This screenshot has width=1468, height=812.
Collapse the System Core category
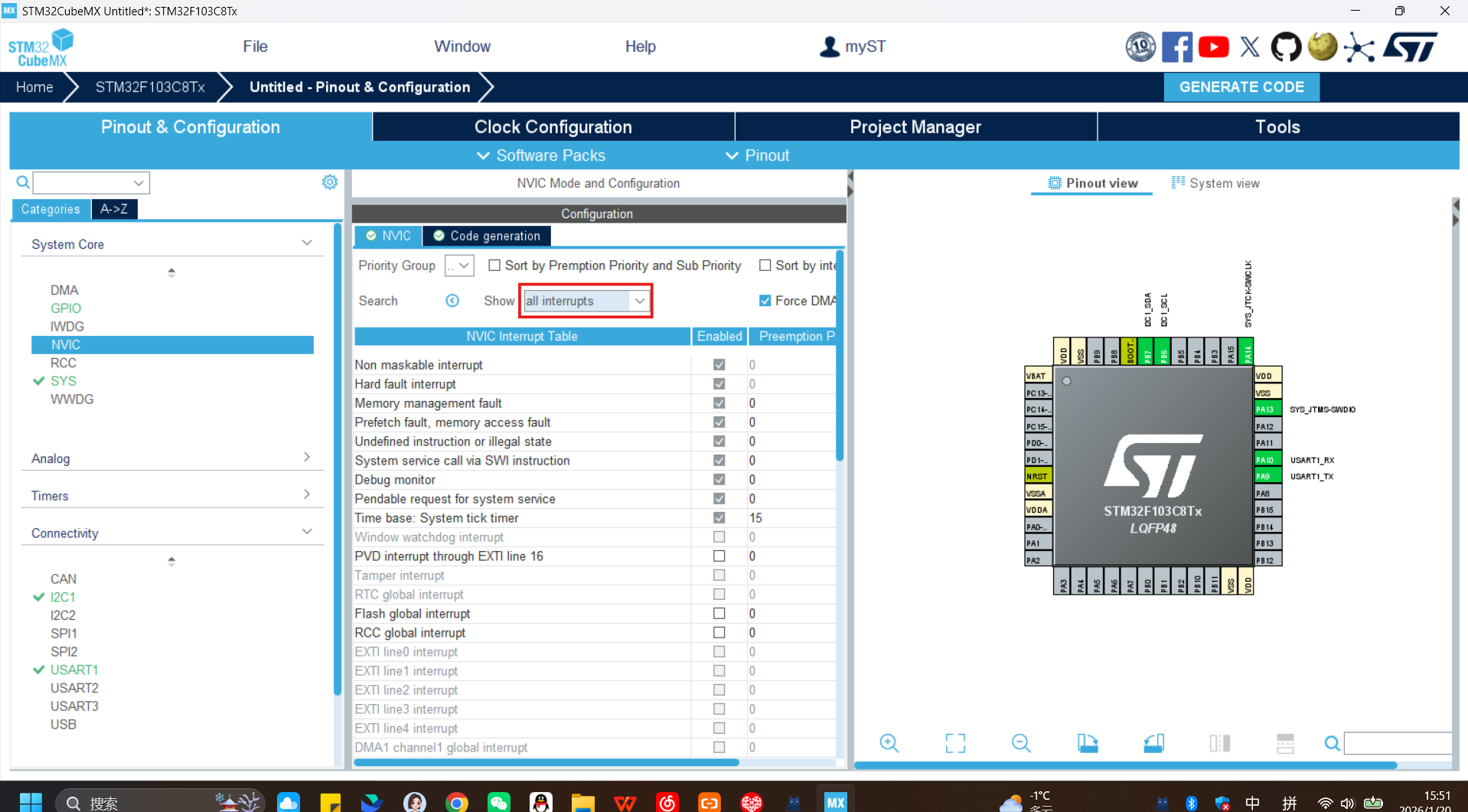307,243
